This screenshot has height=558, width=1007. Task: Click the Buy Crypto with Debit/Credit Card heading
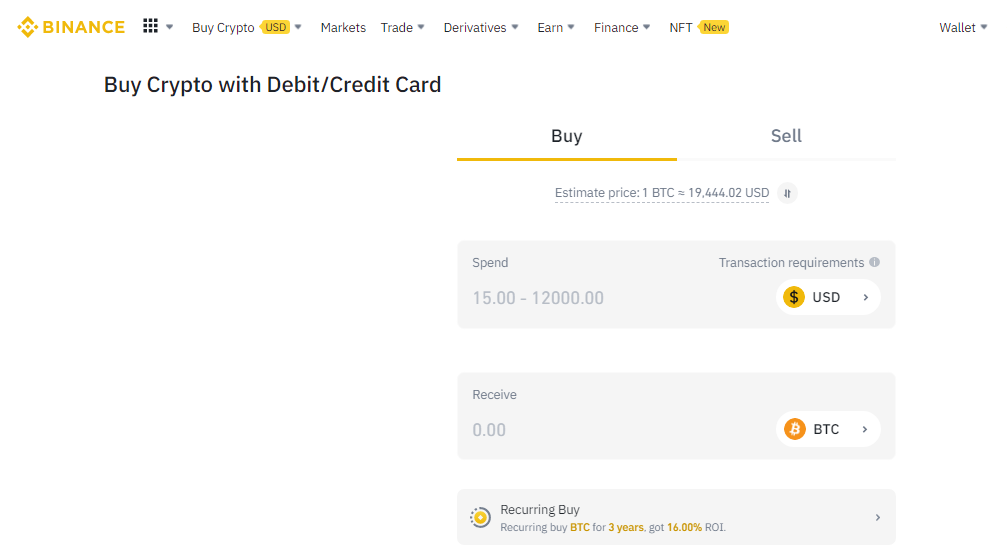[272, 85]
